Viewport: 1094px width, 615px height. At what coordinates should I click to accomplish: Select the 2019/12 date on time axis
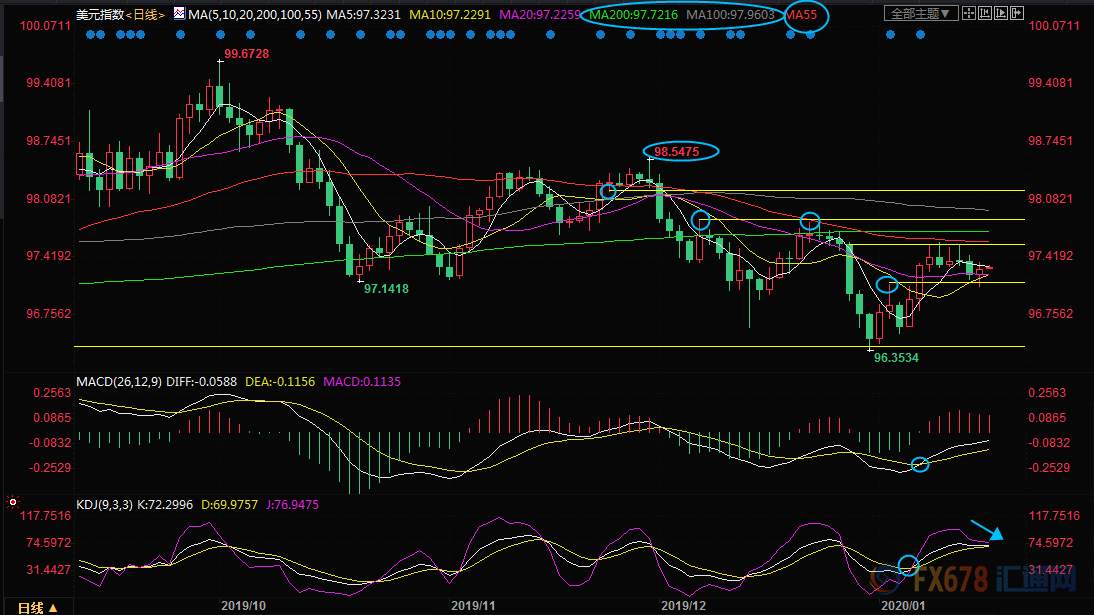683,606
